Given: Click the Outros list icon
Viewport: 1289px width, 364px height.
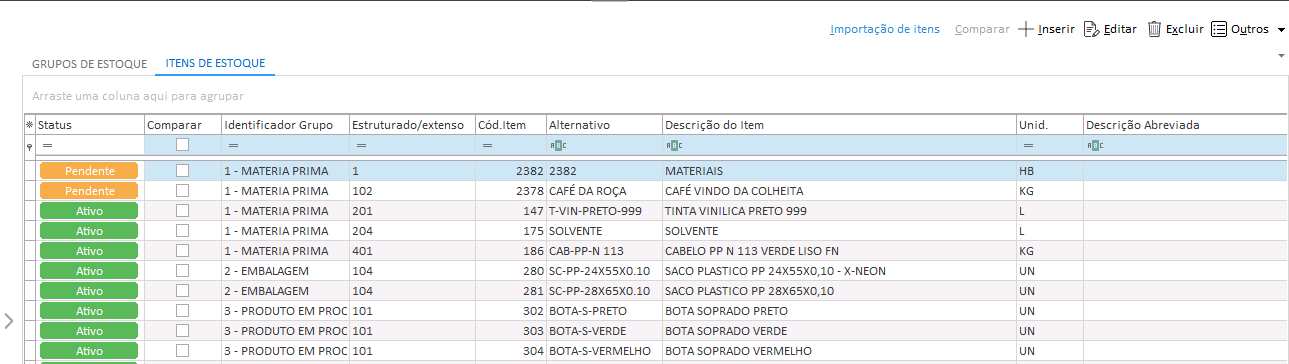Looking at the screenshot, I should pos(1219,29).
